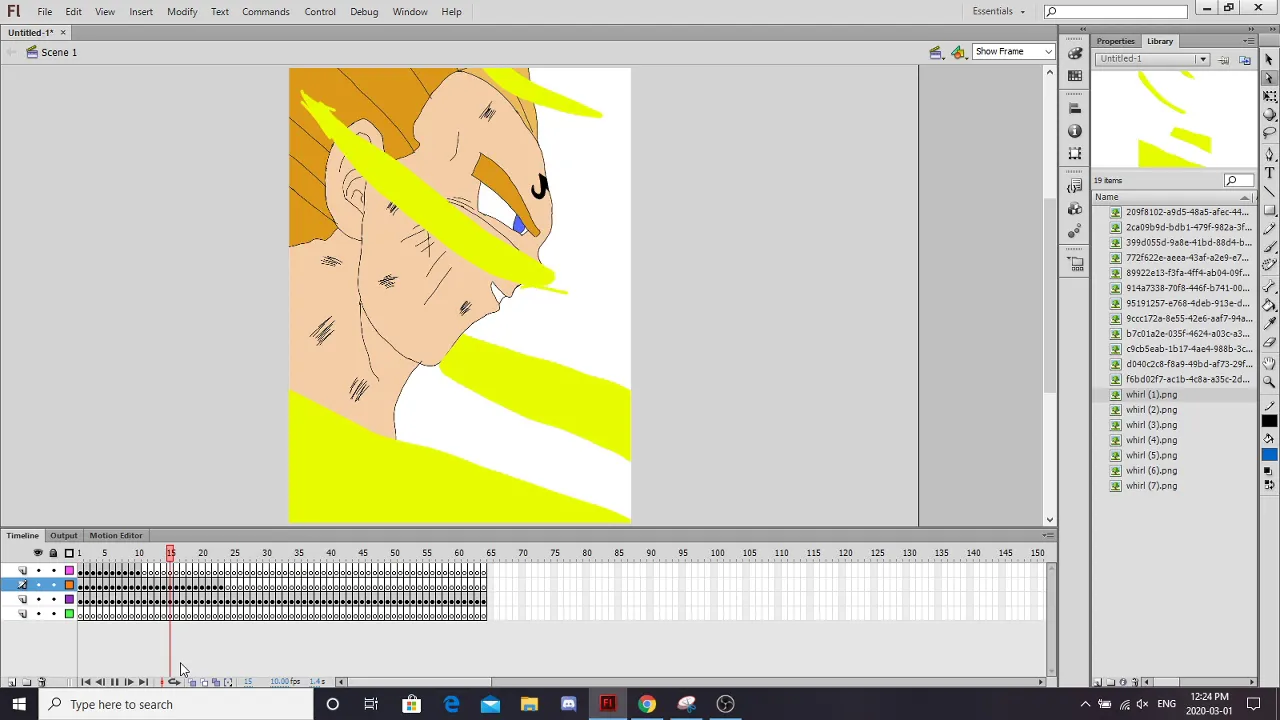Toggle the Loop playback button
Image resolution: width=1280 pixels, height=720 pixels.
174,682
